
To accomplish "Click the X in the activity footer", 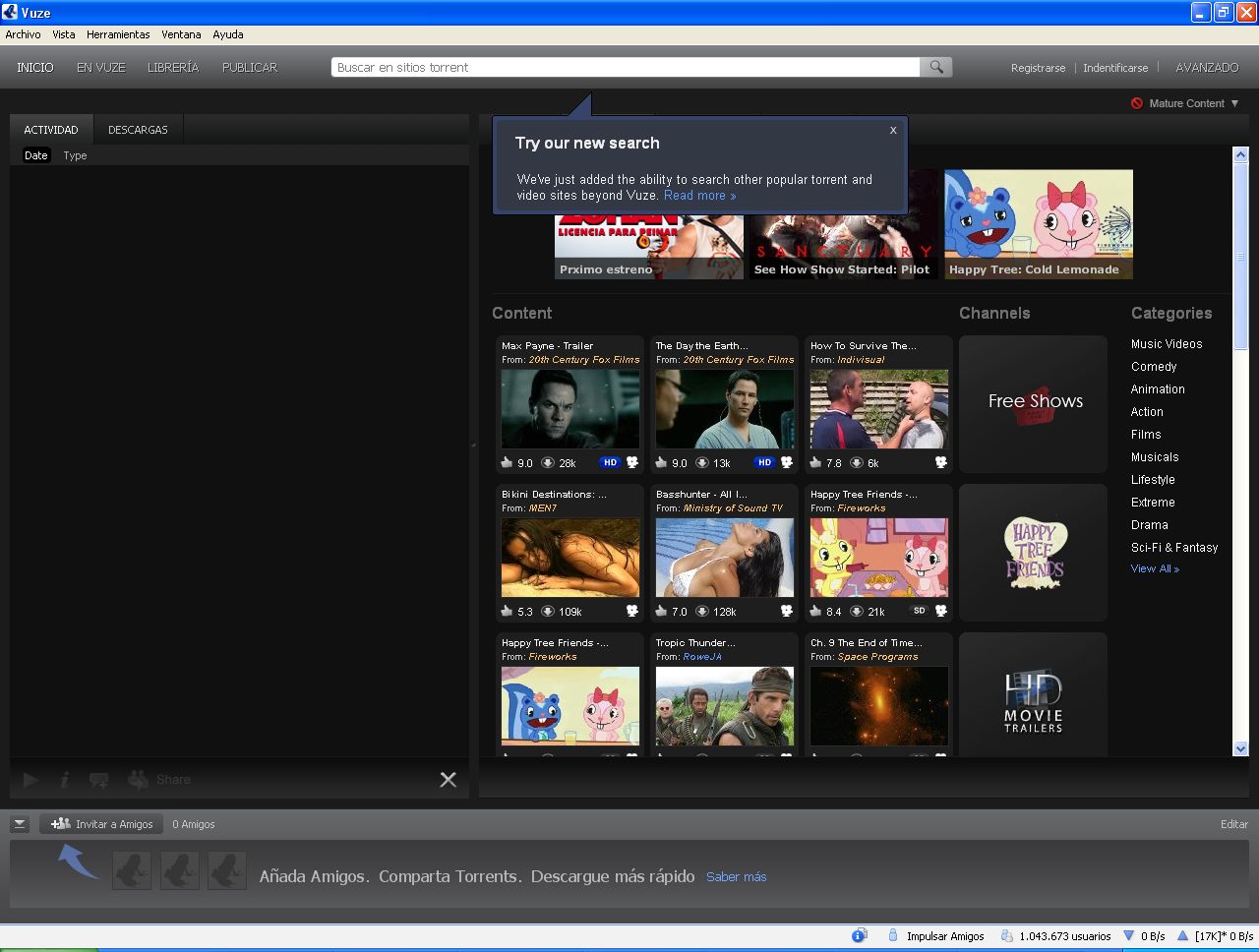I will (448, 780).
